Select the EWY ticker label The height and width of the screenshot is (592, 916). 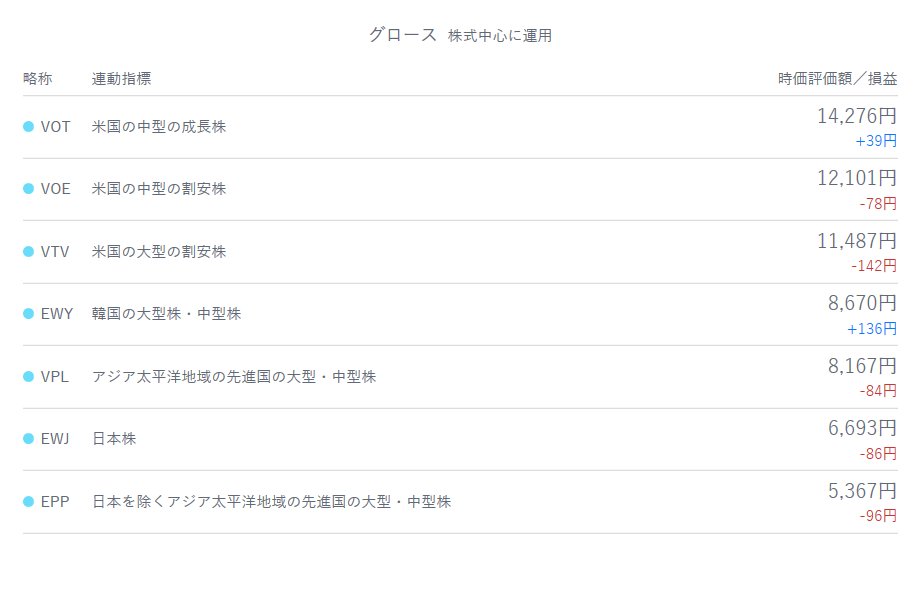tap(57, 314)
